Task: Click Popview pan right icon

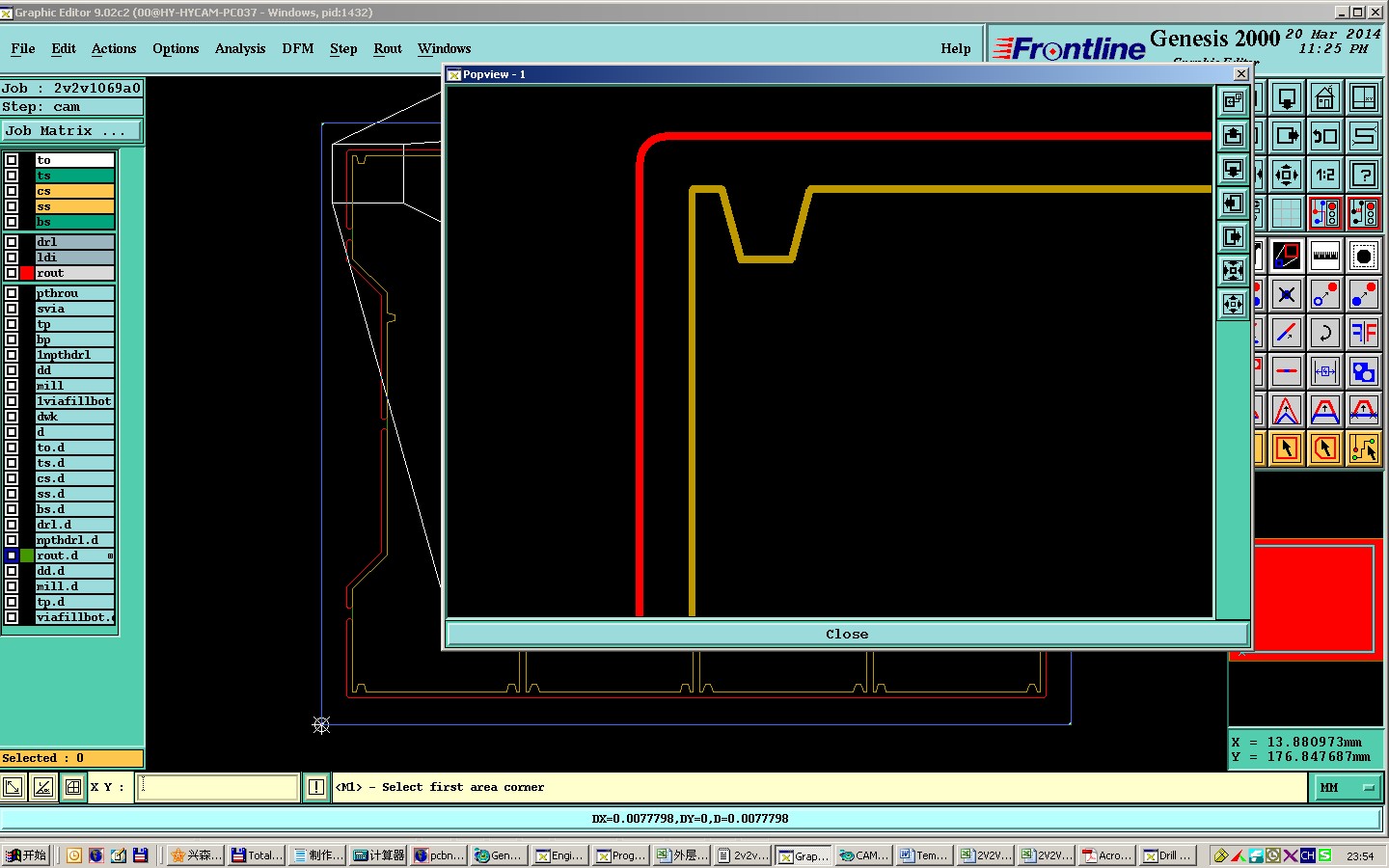Action: 1233,237
